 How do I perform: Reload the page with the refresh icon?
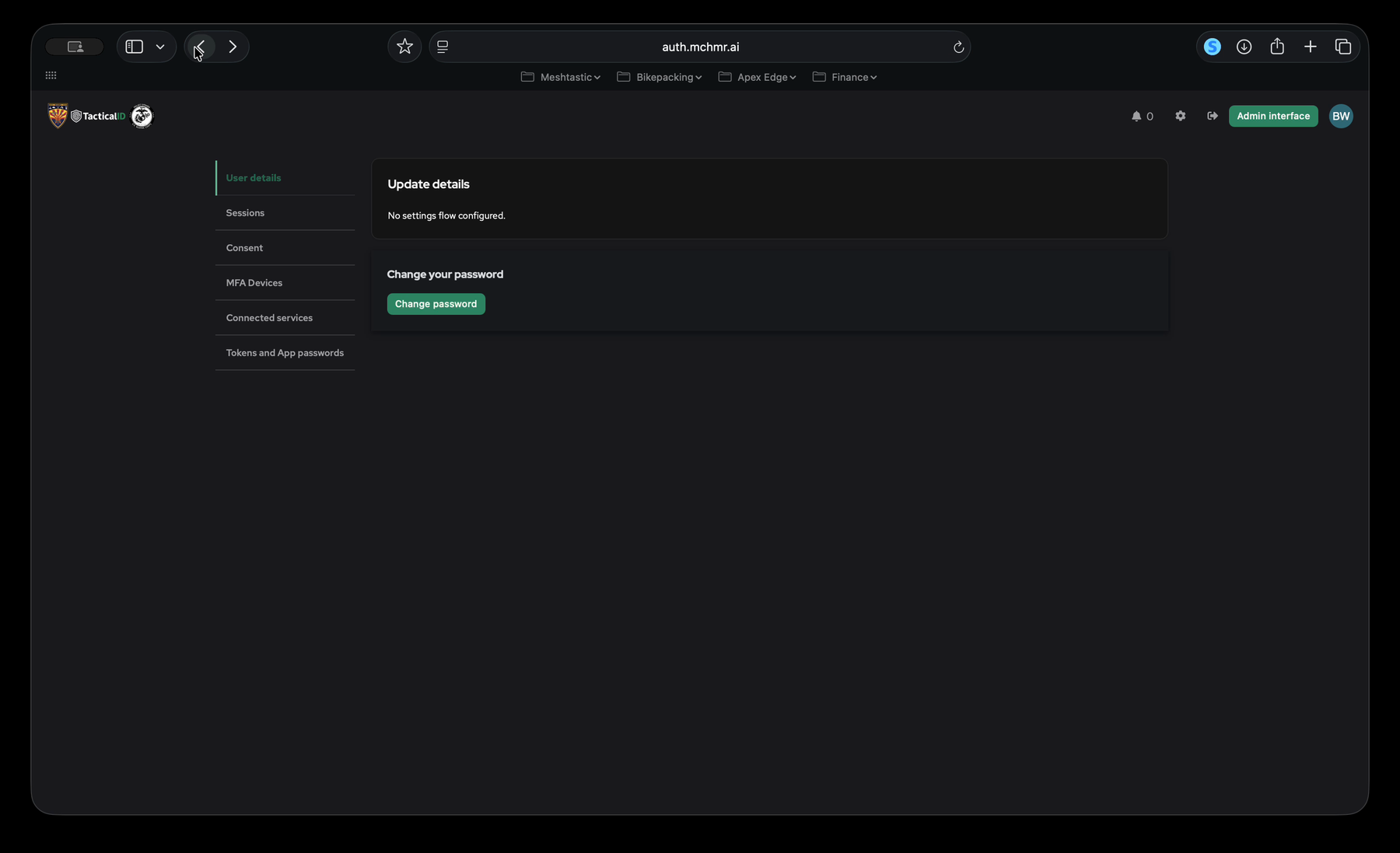pyautogui.click(x=958, y=47)
